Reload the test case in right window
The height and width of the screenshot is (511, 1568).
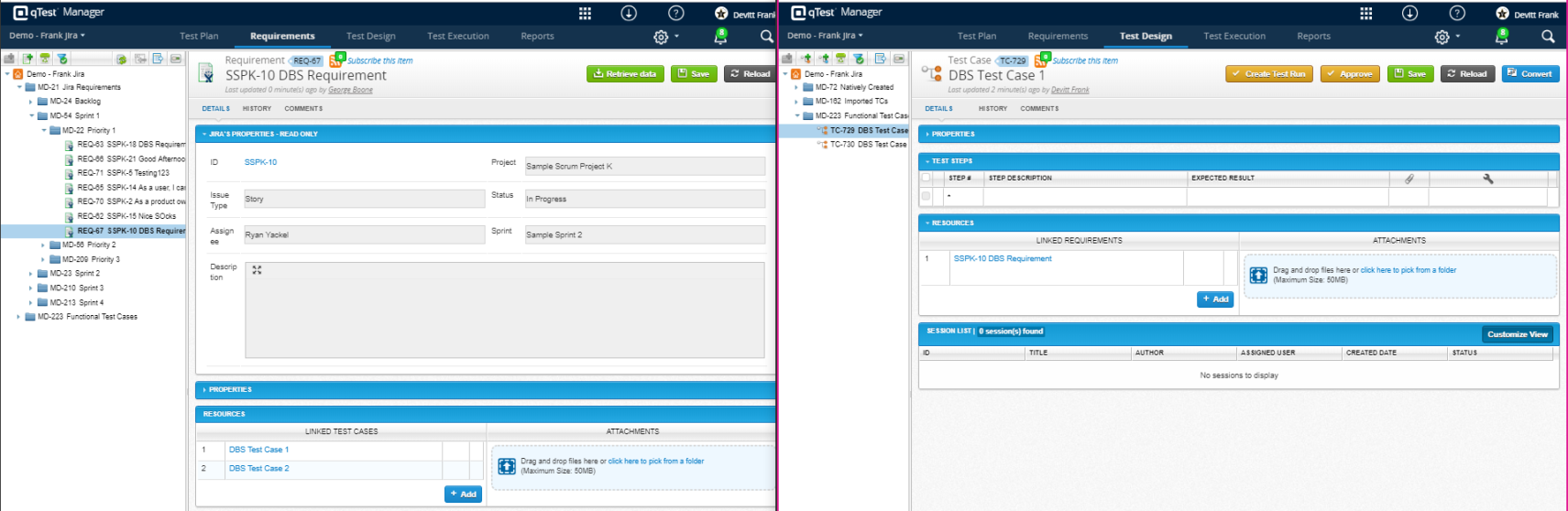click(1467, 74)
